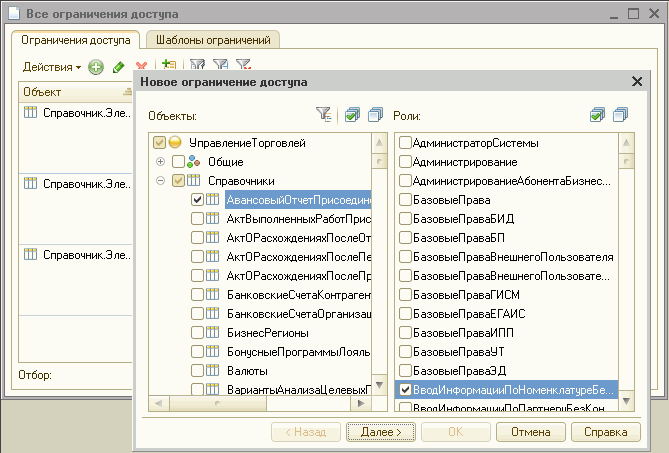Click the window document icon in title bar
This screenshot has width=669, height=453.
click(x=14, y=13)
